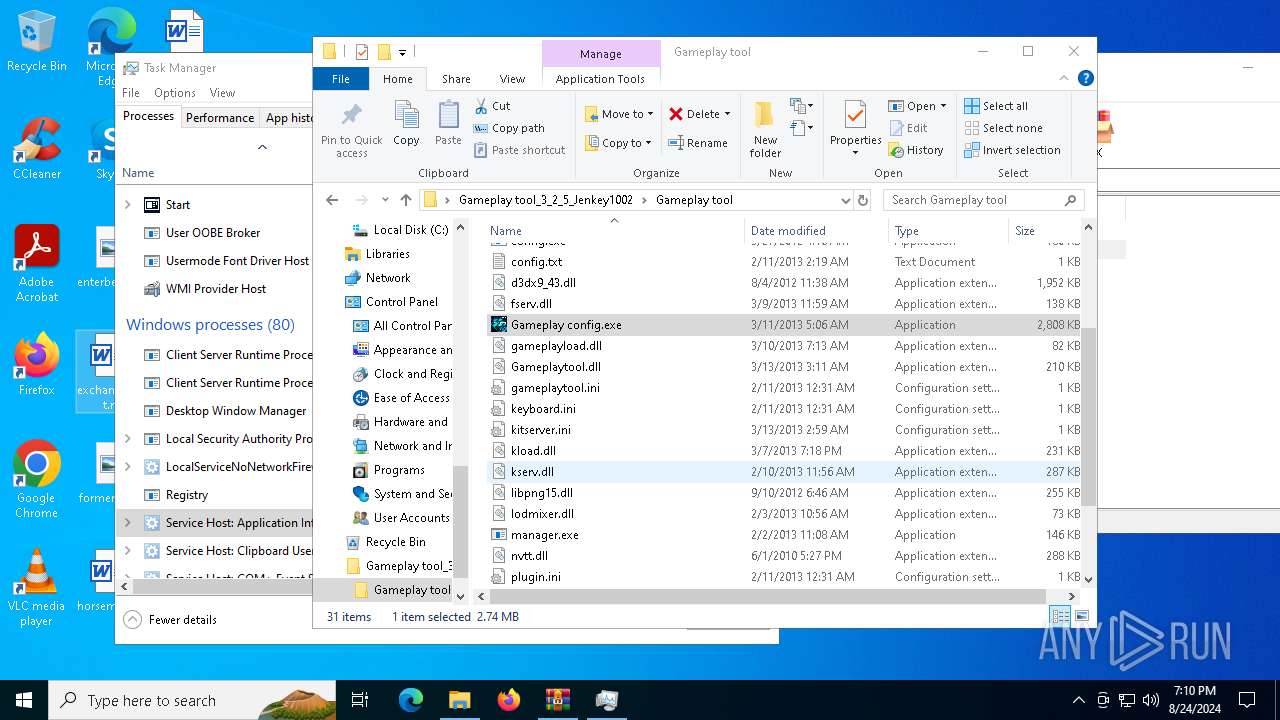
Task: Open the Move to dropdown
Action: coord(619,114)
